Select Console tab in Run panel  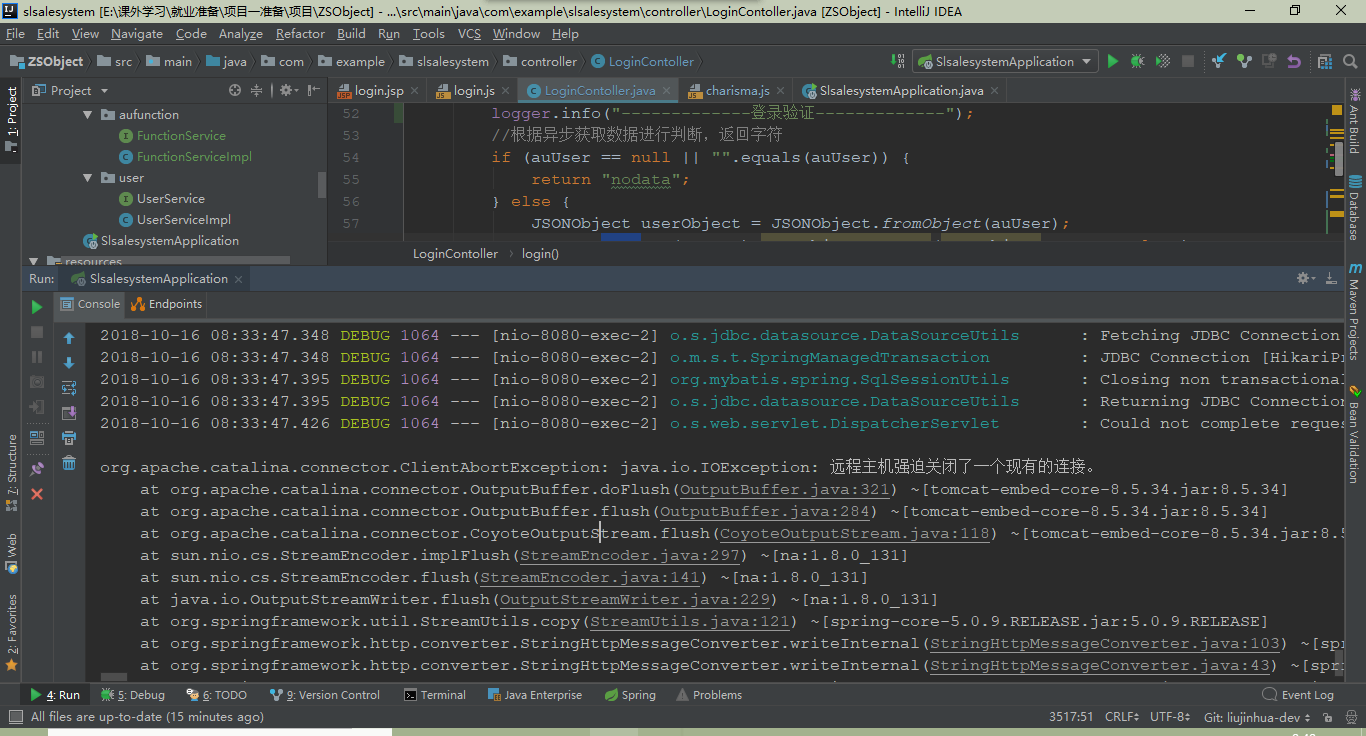coord(90,304)
